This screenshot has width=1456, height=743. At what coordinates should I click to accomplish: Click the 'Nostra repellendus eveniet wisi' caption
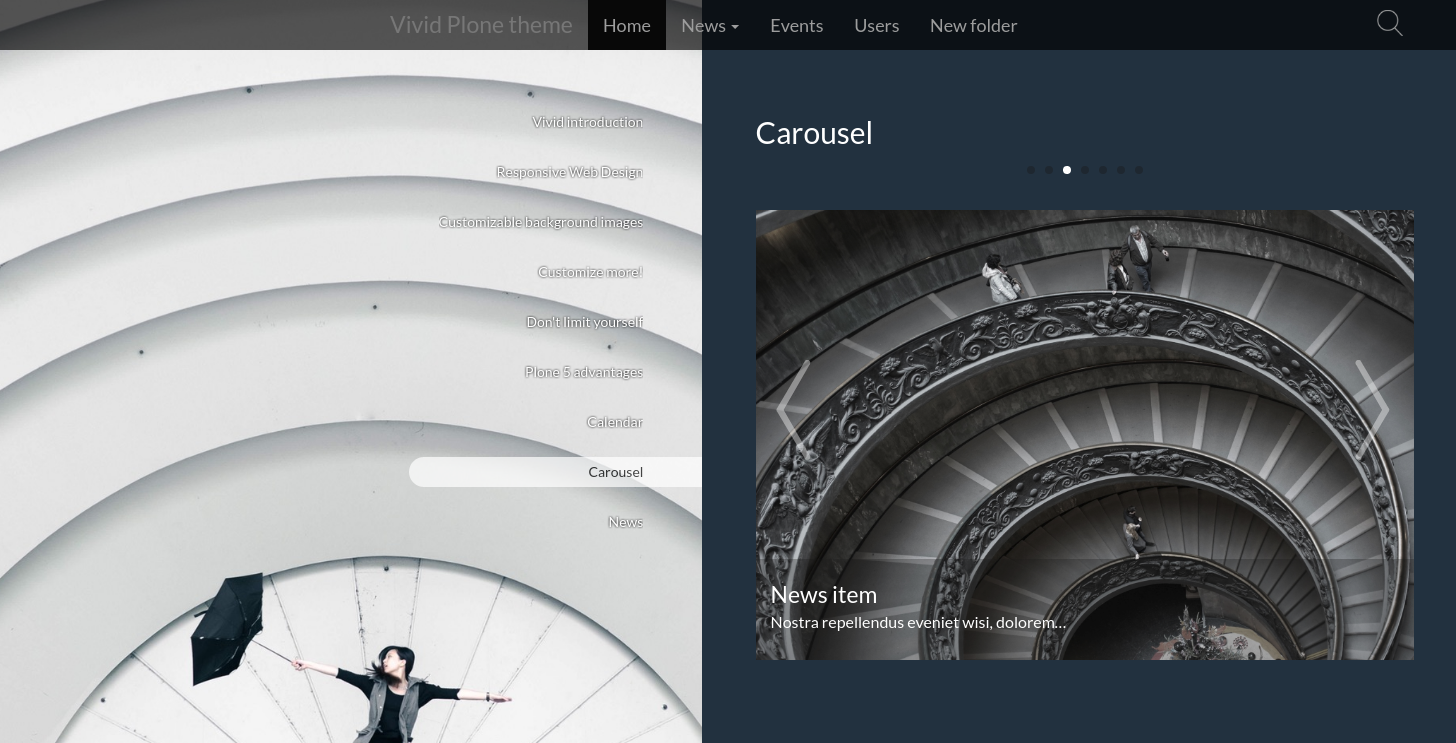tap(918, 622)
